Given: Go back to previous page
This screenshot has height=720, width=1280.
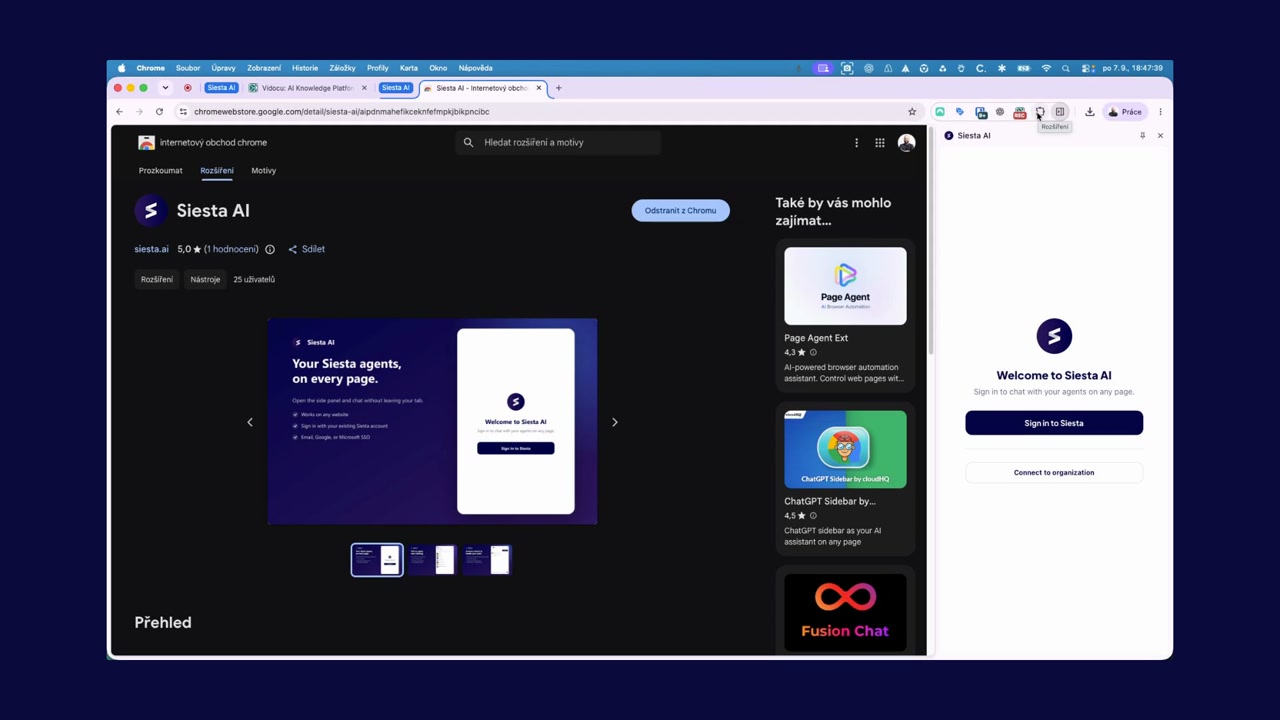Looking at the screenshot, I should [119, 112].
